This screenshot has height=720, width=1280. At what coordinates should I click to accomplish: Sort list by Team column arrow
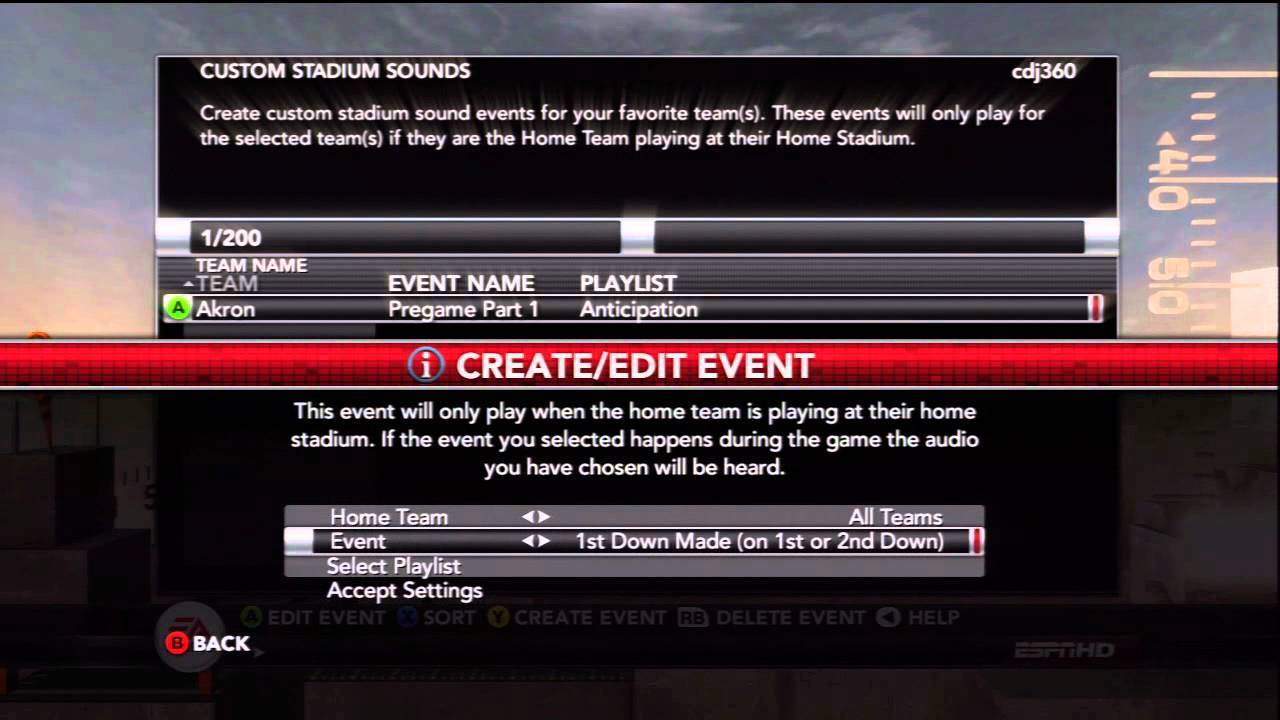pyautogui.click(x=189, y=285)
